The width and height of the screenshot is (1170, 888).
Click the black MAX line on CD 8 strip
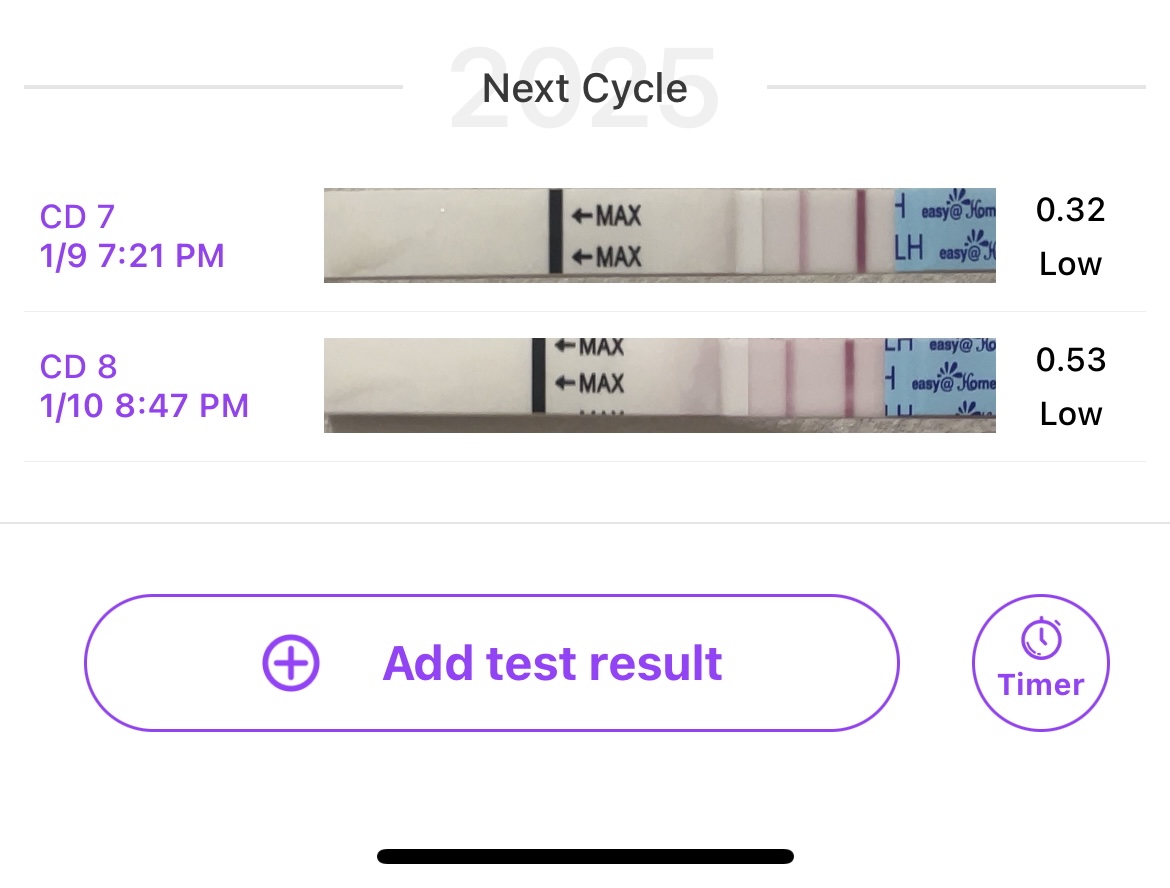[538, 375]
